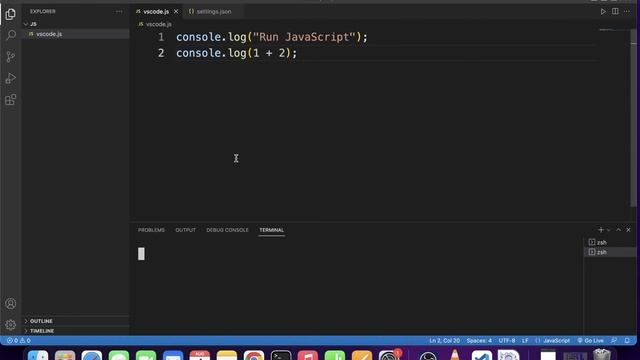Select the vscode.js editor tab
The height and width of the screenshot is (360, 640).
(156, 12)
